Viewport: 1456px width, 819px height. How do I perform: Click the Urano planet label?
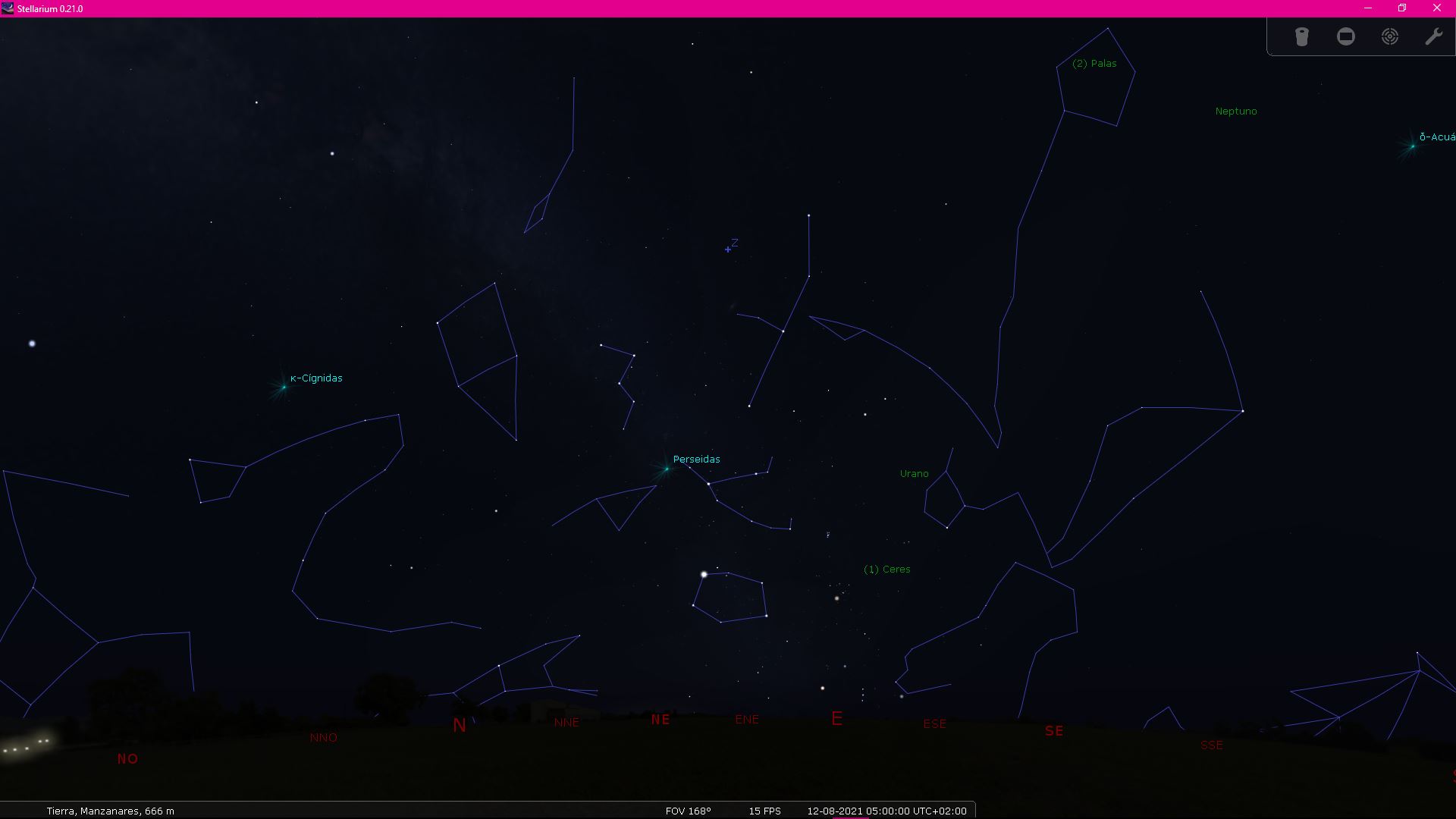click(914, 473)
